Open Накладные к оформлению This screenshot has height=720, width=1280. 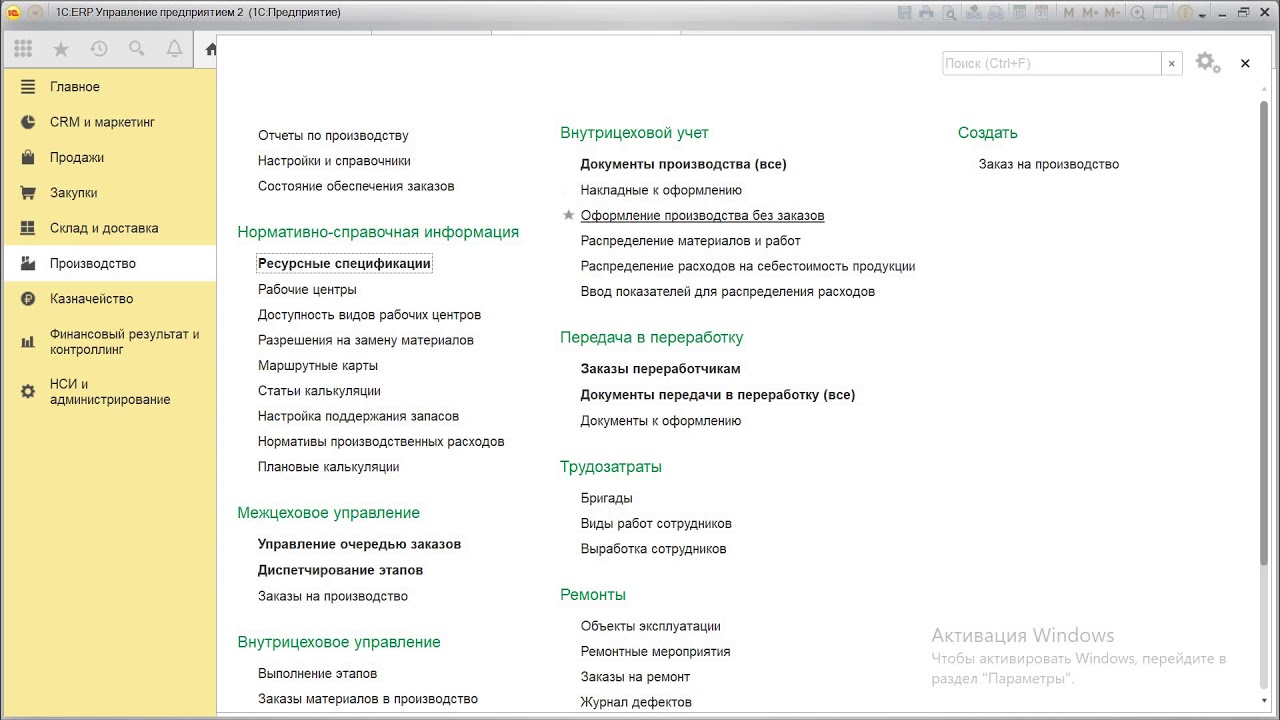(661, 190)
